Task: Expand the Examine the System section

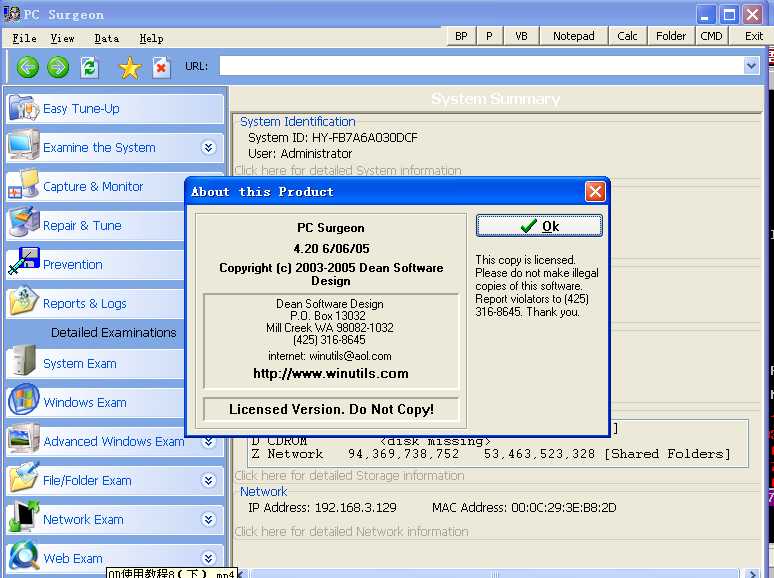Action: coord(208,147)
